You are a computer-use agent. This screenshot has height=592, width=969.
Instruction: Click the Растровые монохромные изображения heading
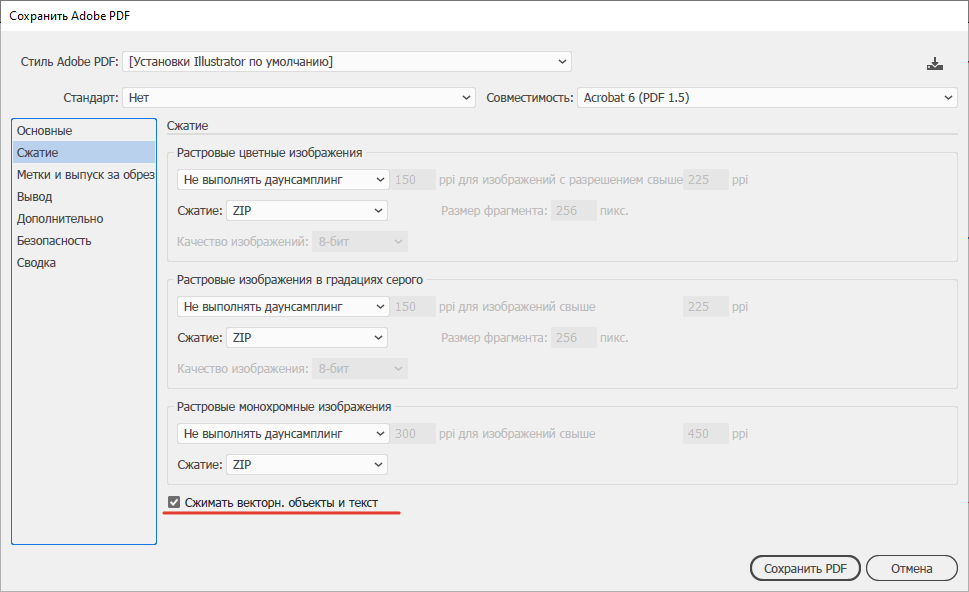click(x=284, y=407)
